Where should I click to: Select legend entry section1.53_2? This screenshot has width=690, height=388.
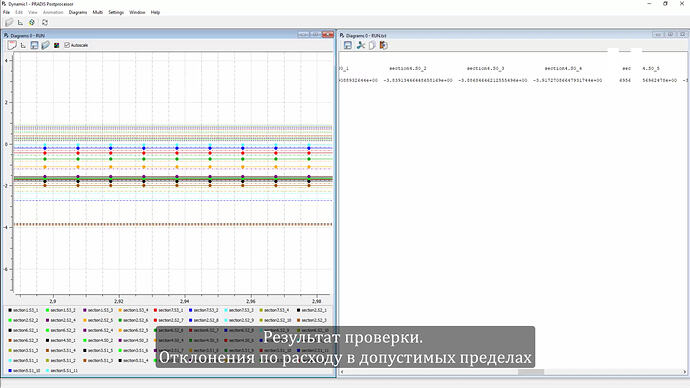pyautogui.click(x=62, y=310)
